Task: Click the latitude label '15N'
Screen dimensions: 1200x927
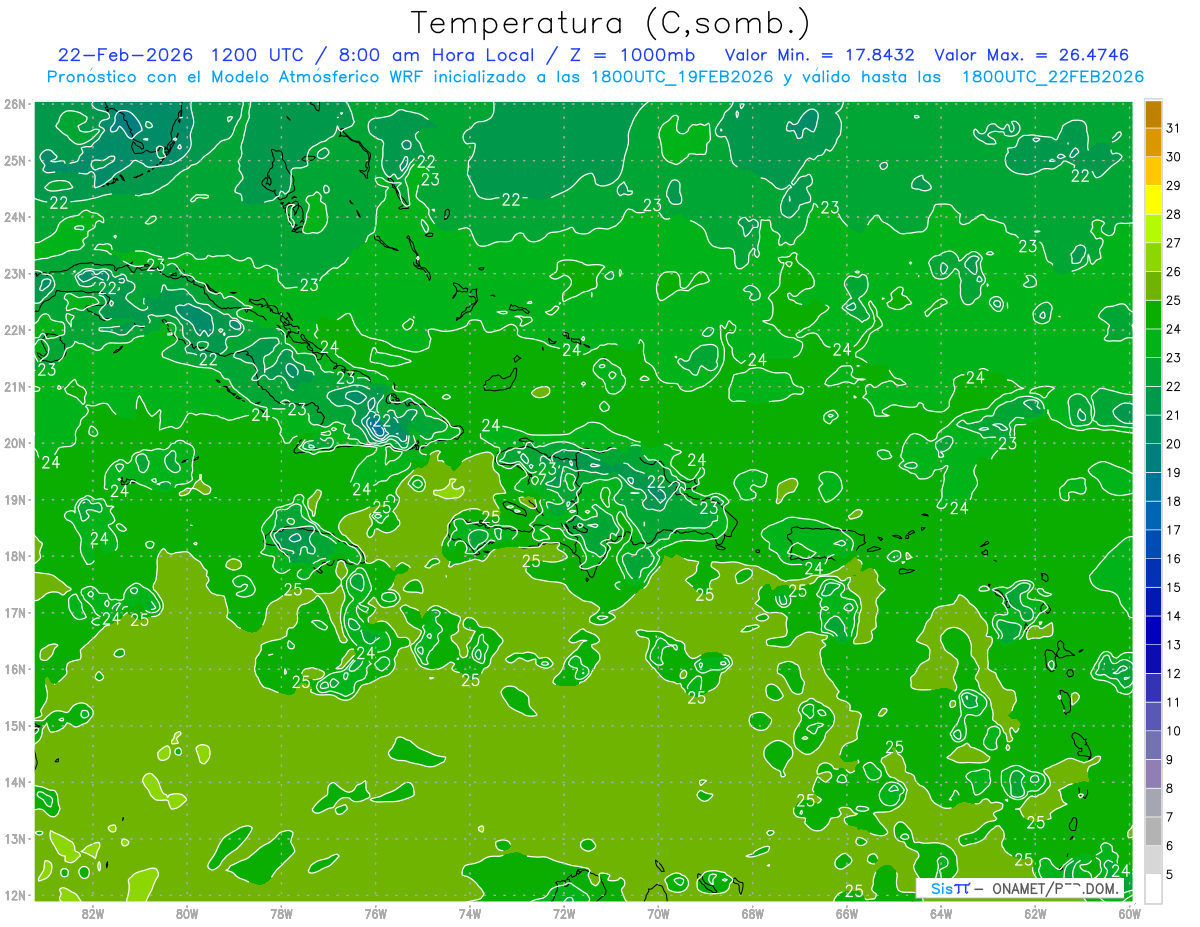Action: pos(15,726)
